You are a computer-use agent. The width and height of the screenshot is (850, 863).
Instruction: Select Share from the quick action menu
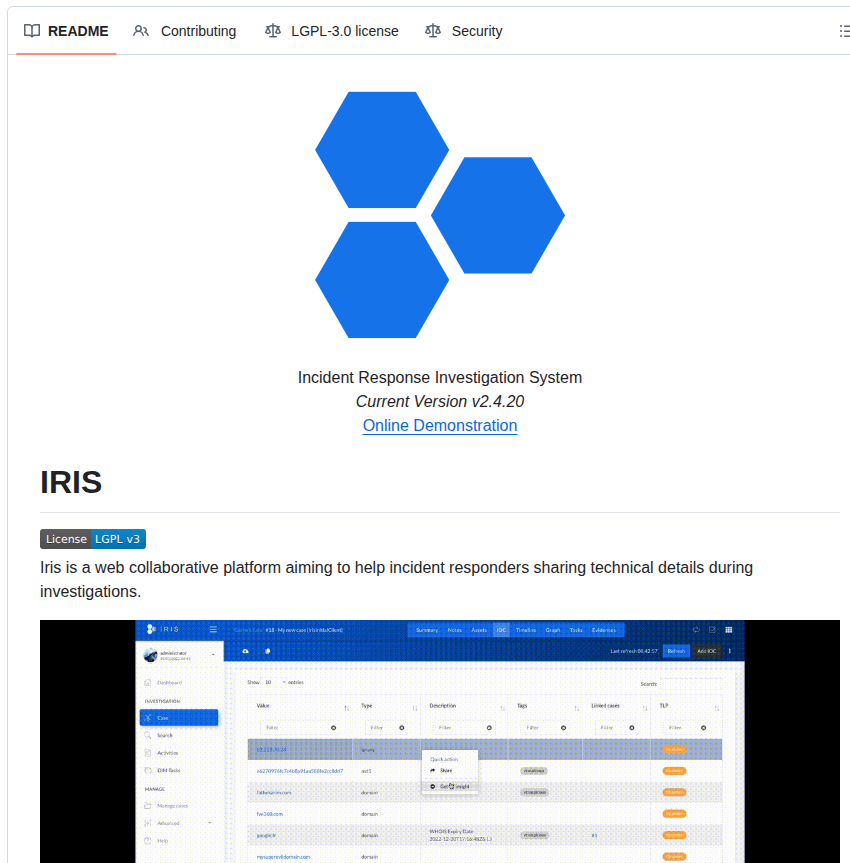pos(445,771)
